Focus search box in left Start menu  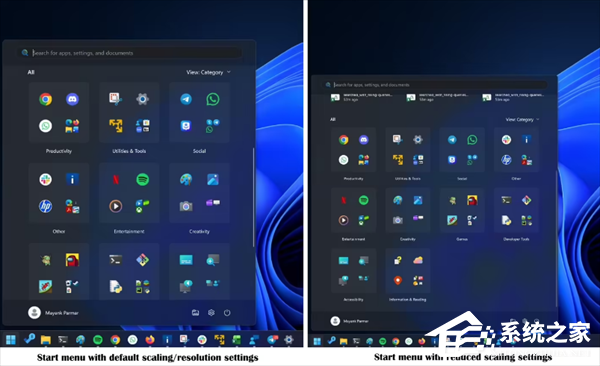tap(130, 53)
